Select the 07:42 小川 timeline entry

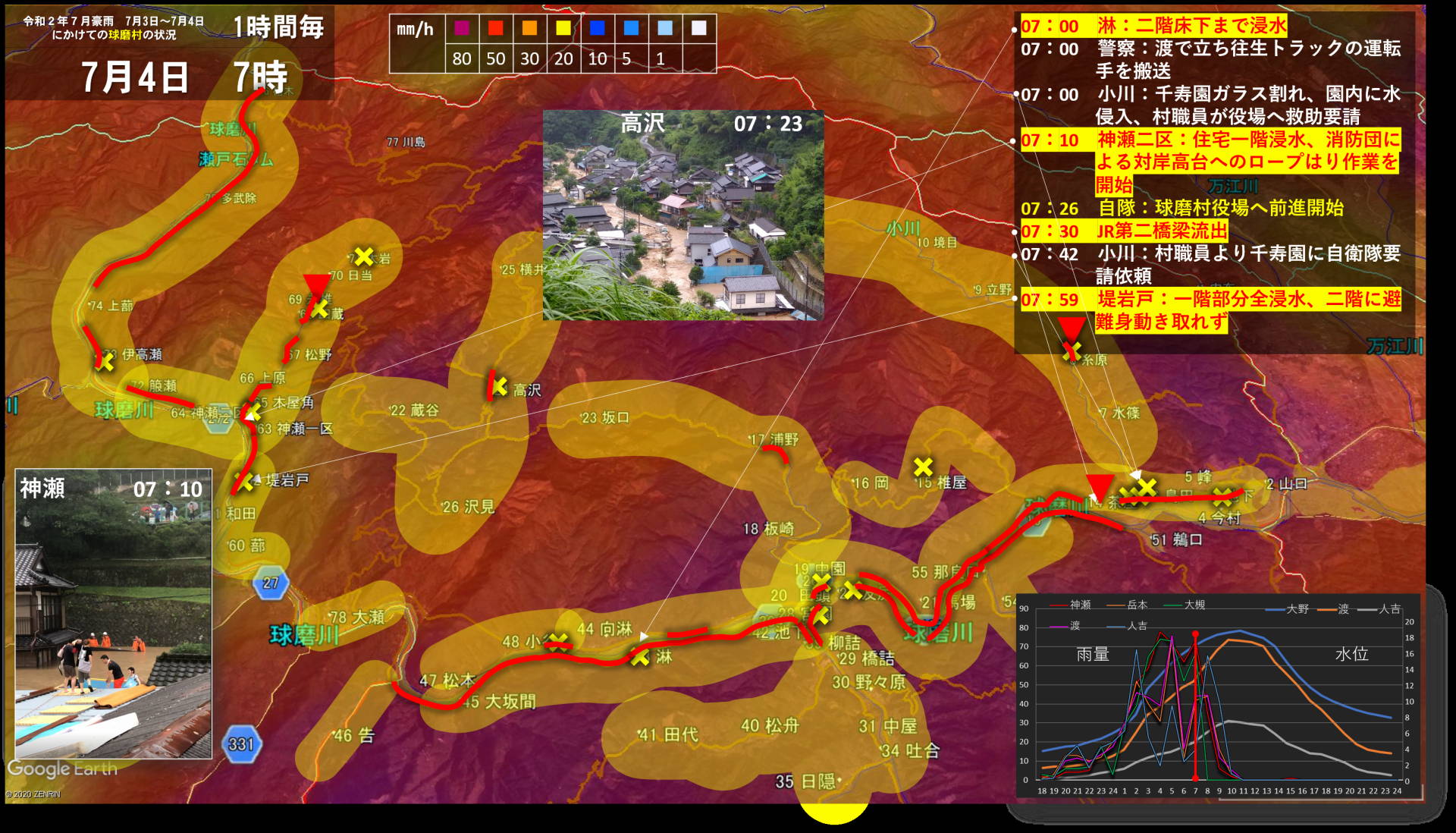coord(1210,265)
